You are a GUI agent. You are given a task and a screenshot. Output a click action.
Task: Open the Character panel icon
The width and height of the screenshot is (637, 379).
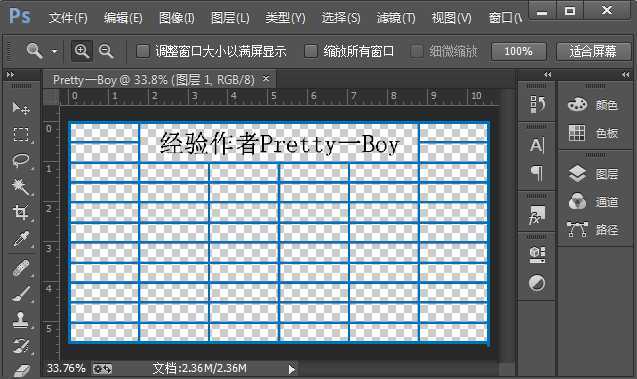(x=537, y=145)
